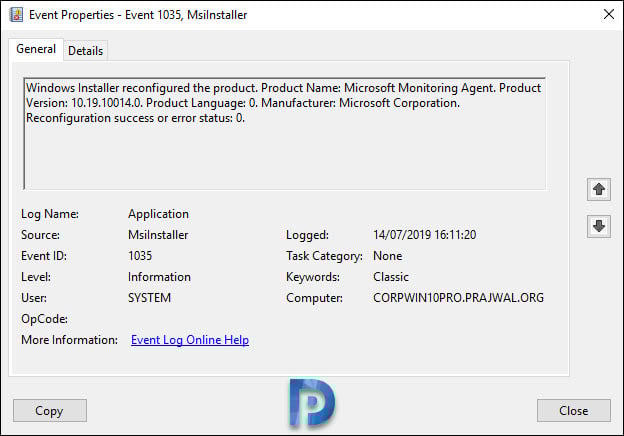Click the Close button at bottom right
This screenshot has width=624, height=436.
click(x=573, y=411)
